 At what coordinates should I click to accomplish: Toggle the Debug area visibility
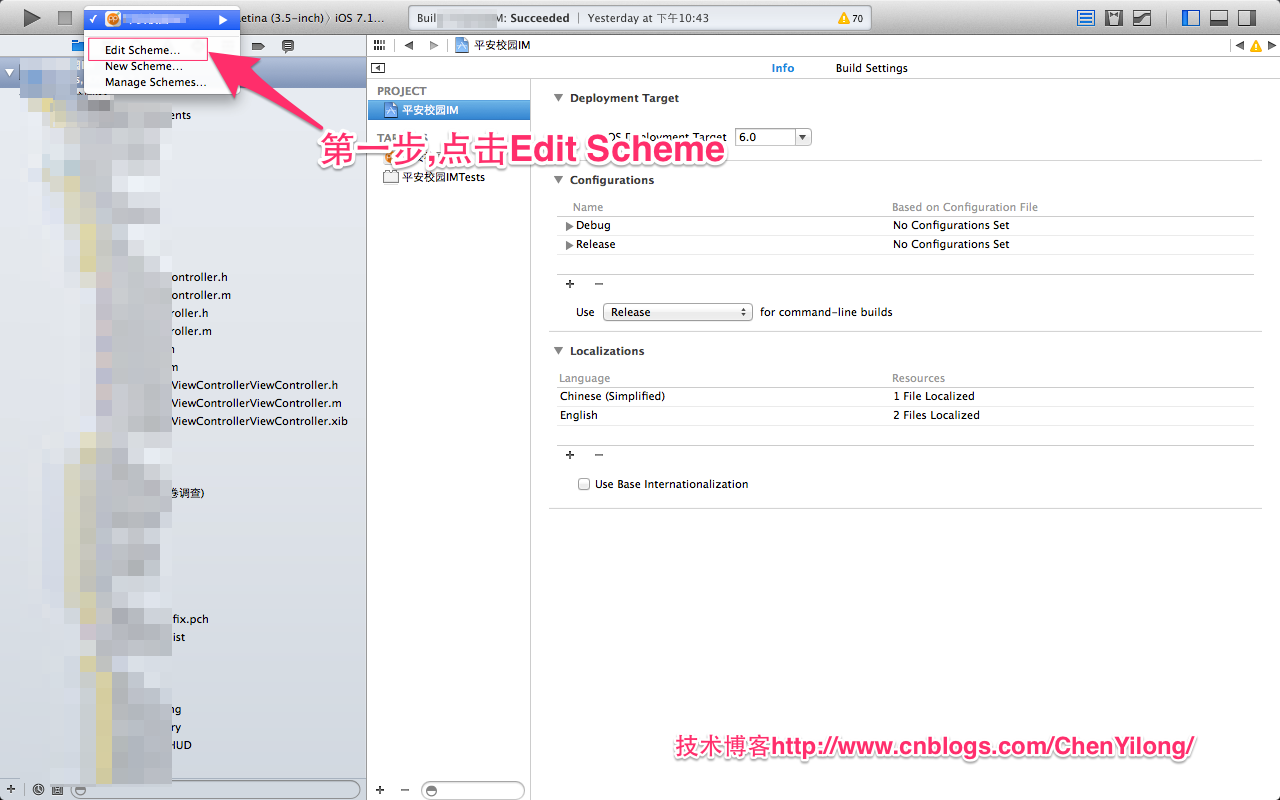[x=1219, y=18]
